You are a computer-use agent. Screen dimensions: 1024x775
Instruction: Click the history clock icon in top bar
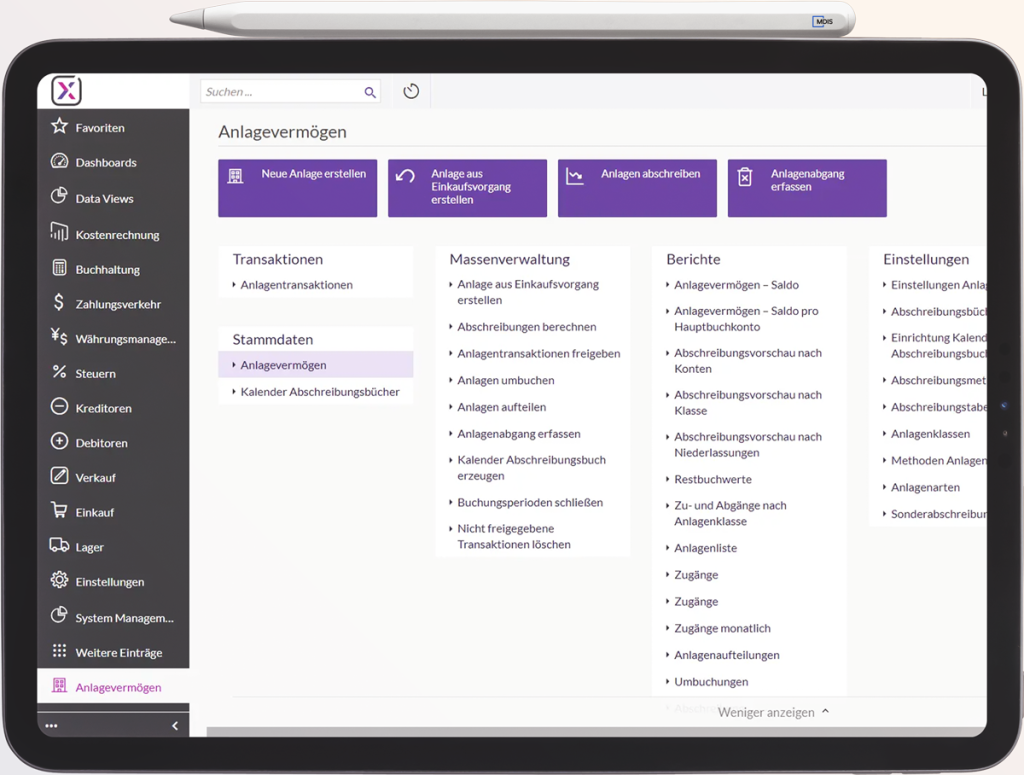411,92
